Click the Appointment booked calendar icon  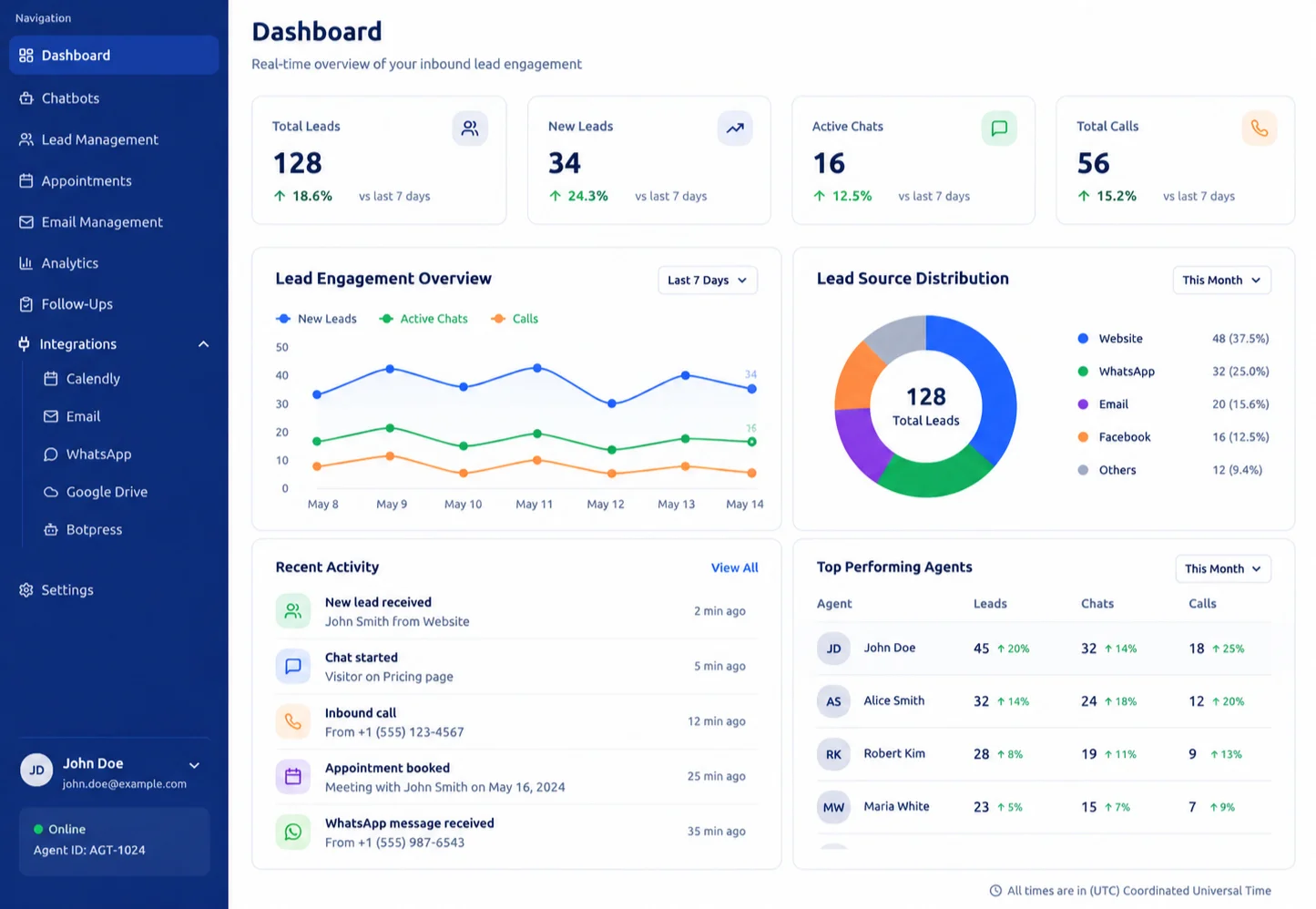pyautogui.click(x=293, y=777)
